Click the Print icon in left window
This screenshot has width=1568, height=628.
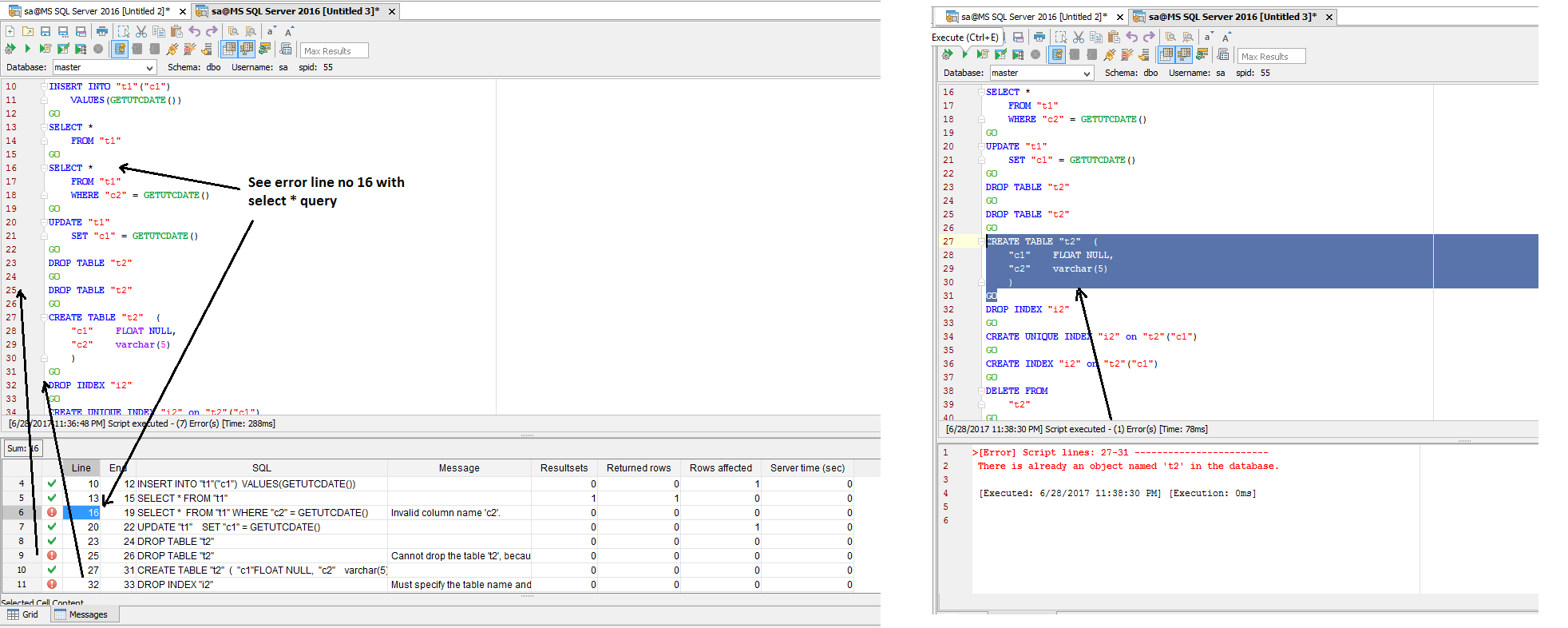pos(102,31)
